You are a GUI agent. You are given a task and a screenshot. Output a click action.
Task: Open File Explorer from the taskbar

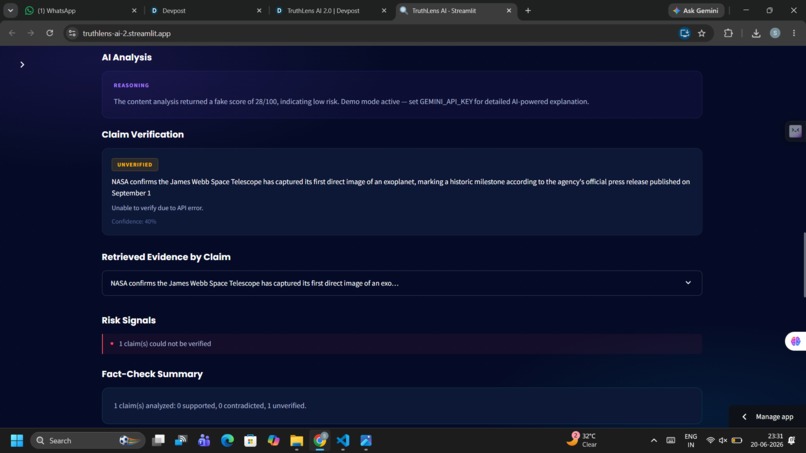coord(297,441)
